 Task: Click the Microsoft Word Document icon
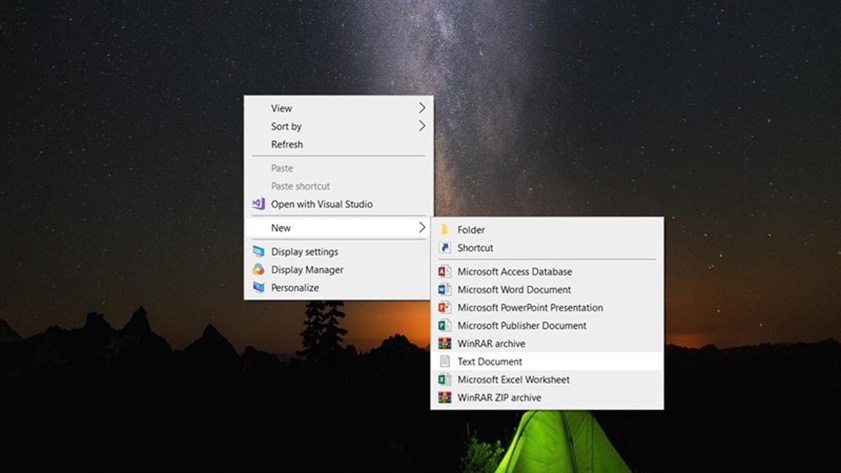click(445, 290)
